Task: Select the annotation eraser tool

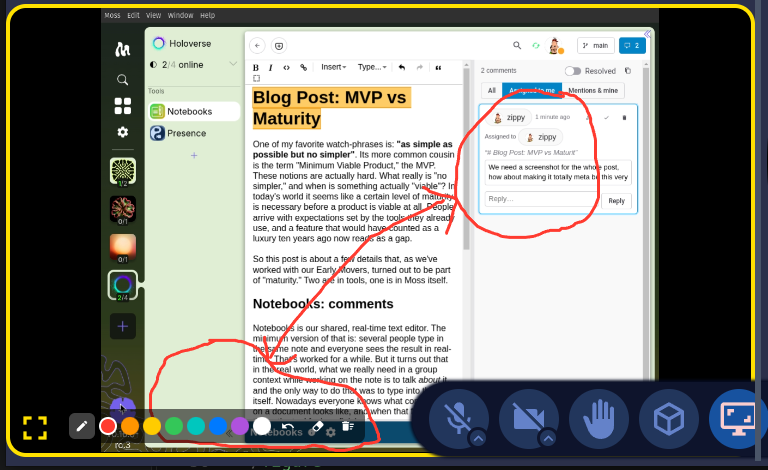Action: pyautogui.click(x=317, y=426)
